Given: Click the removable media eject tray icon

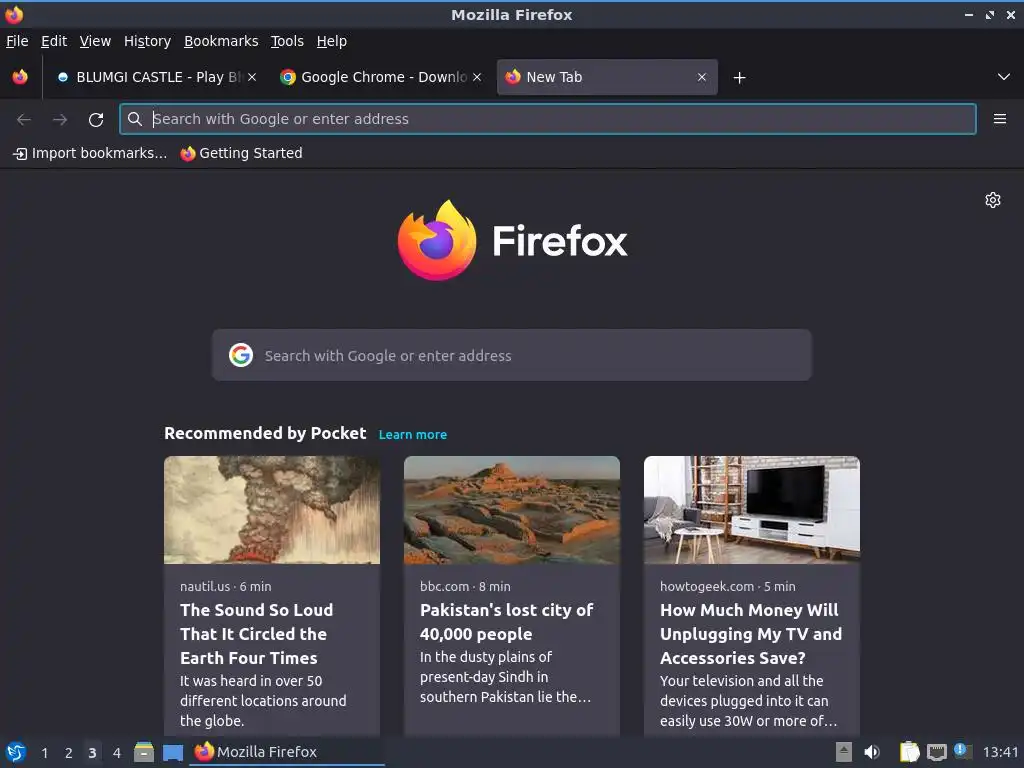Looking at the screenshot, I should [x=844, y=752].
